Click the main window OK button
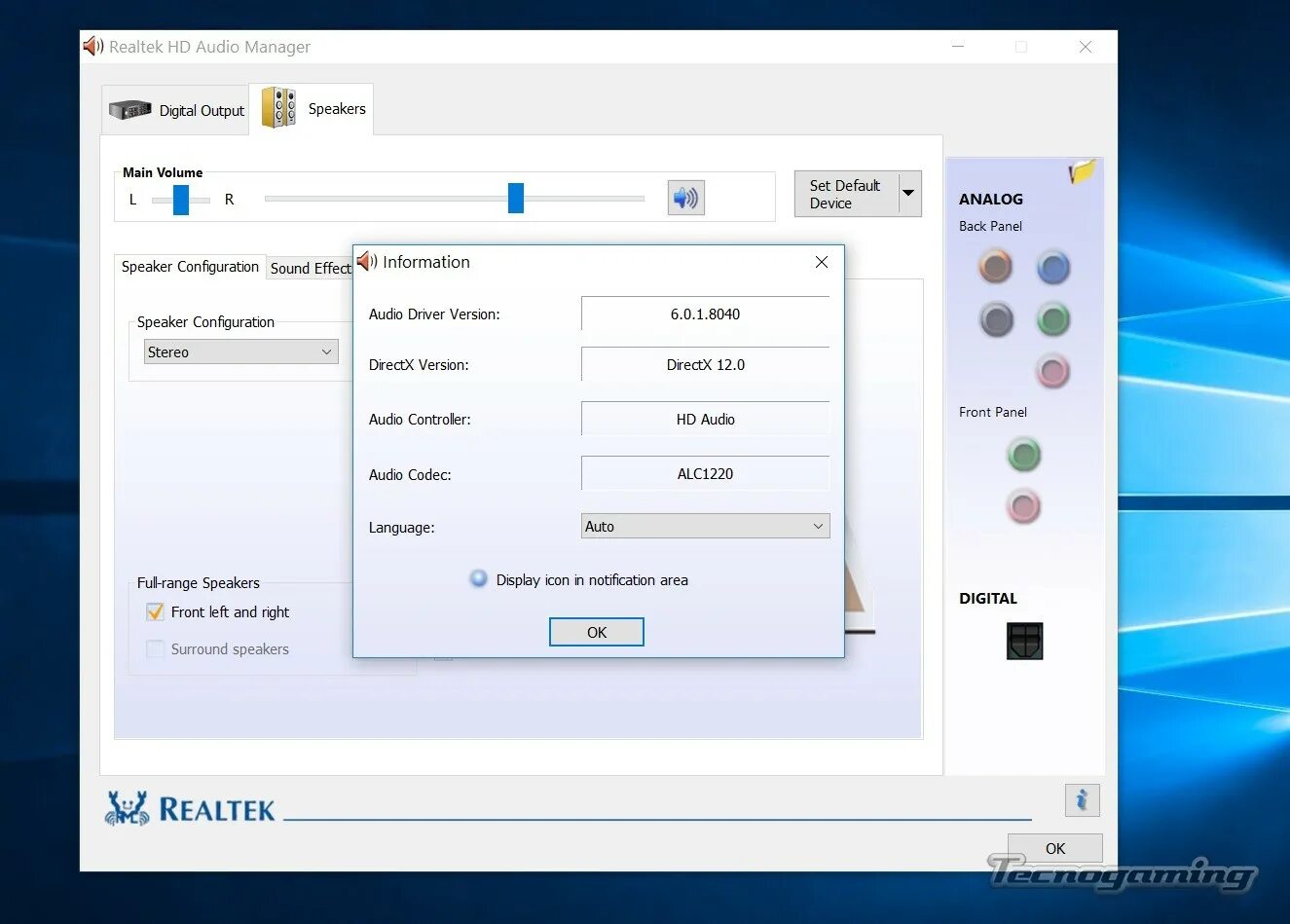Screen dimensions: 1290x924 1055,848
